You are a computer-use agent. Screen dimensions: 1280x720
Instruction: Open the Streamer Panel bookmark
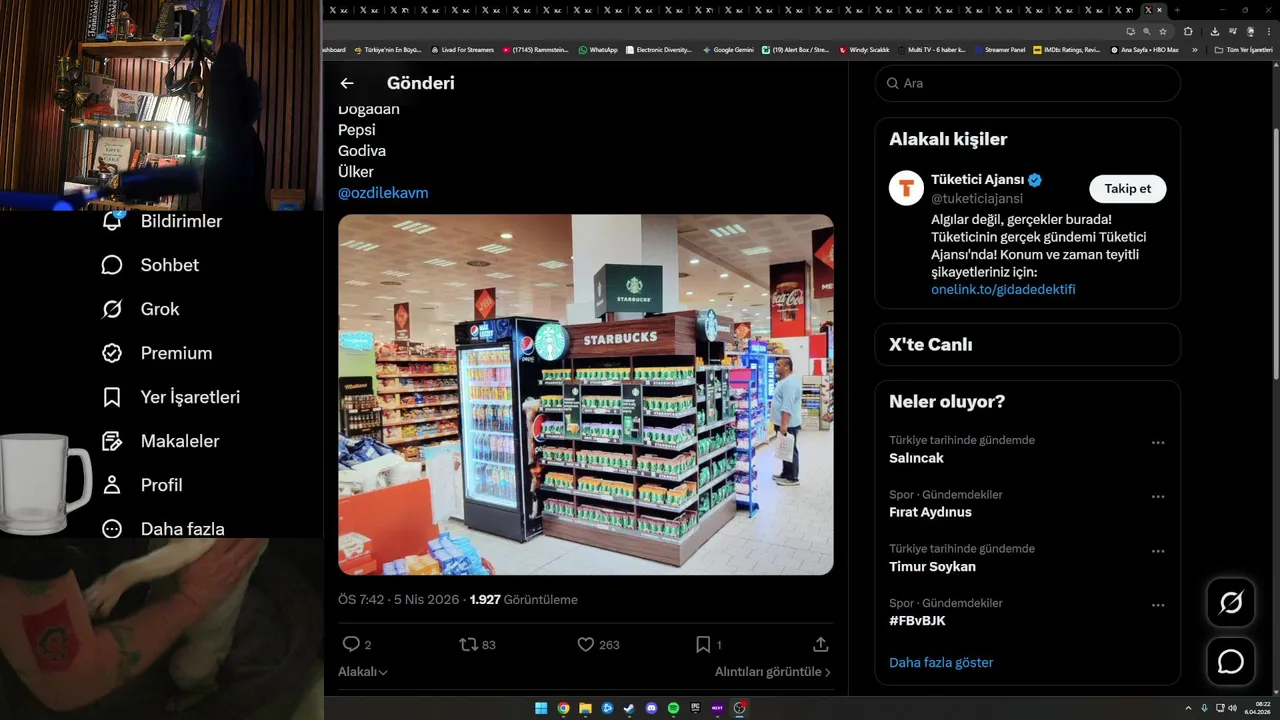tap(999, 49)
